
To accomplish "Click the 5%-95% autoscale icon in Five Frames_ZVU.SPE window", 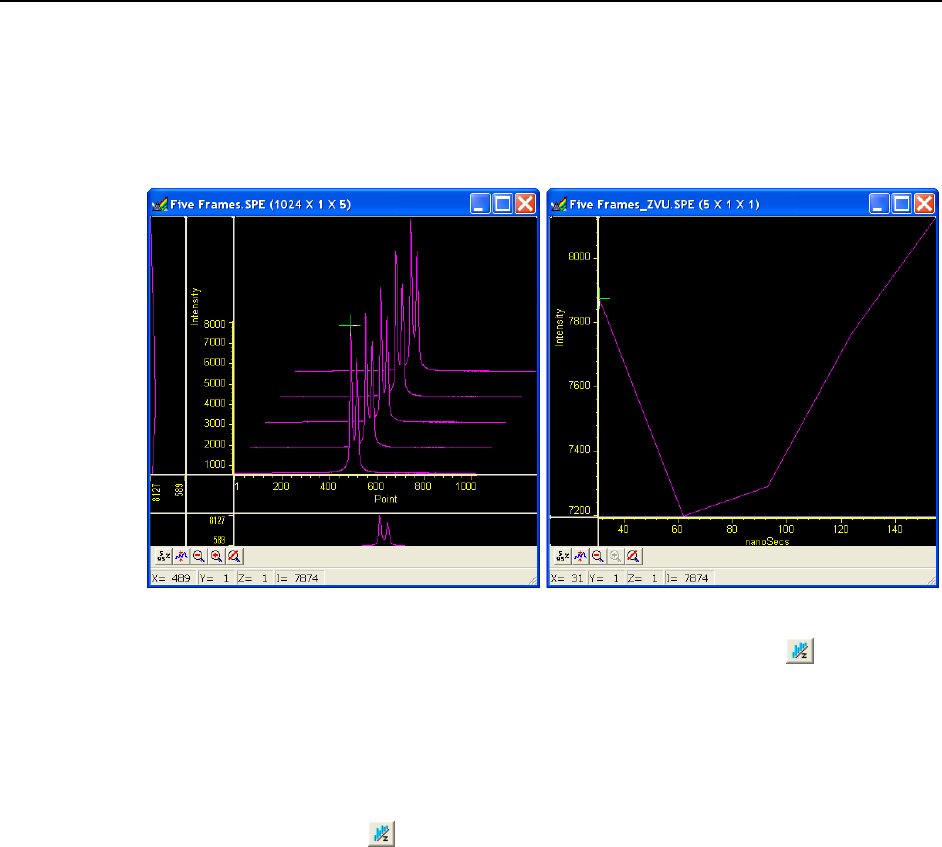I will tap(562, 556).
